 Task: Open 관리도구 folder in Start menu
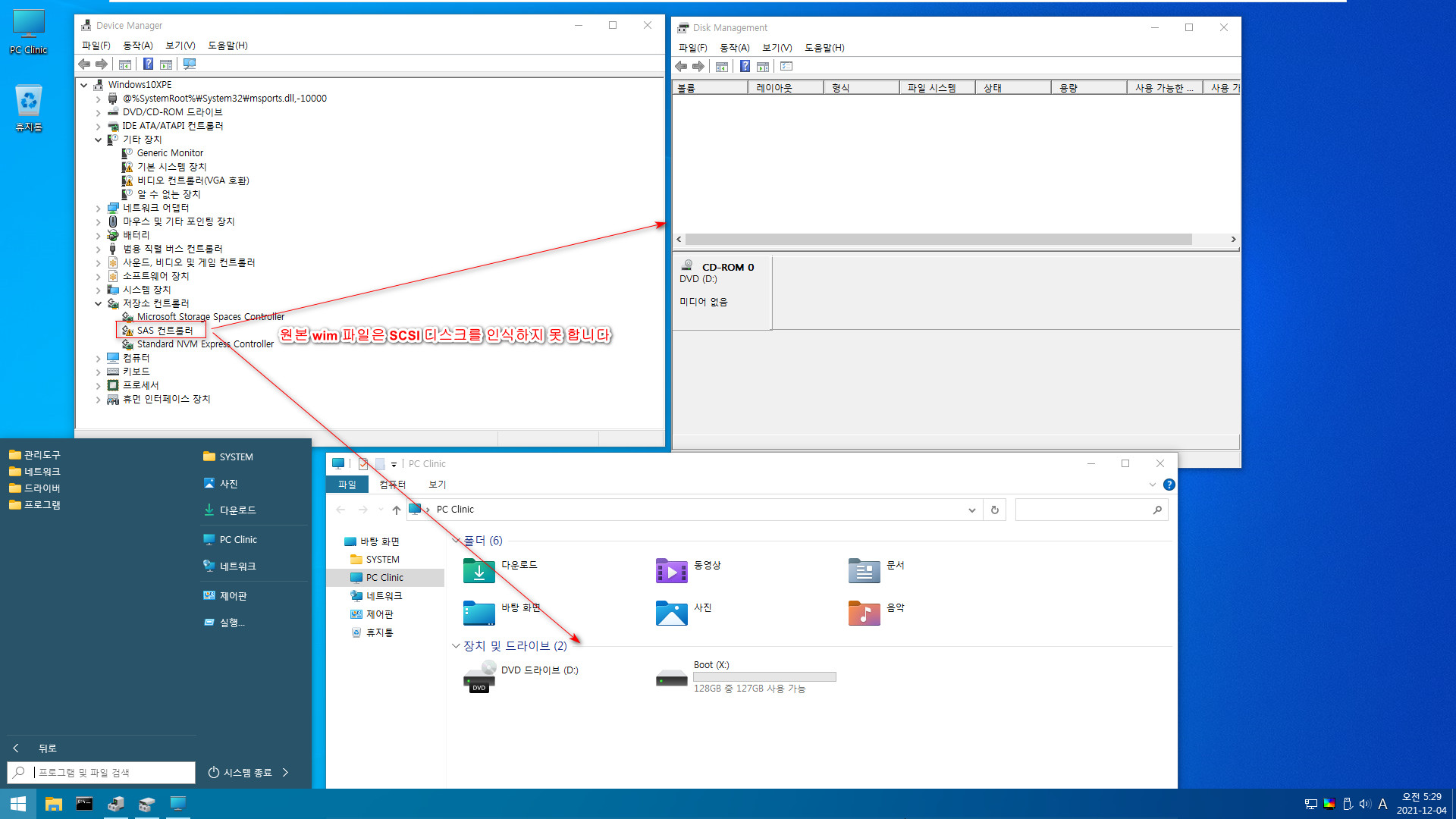click(x=35, y=455)
